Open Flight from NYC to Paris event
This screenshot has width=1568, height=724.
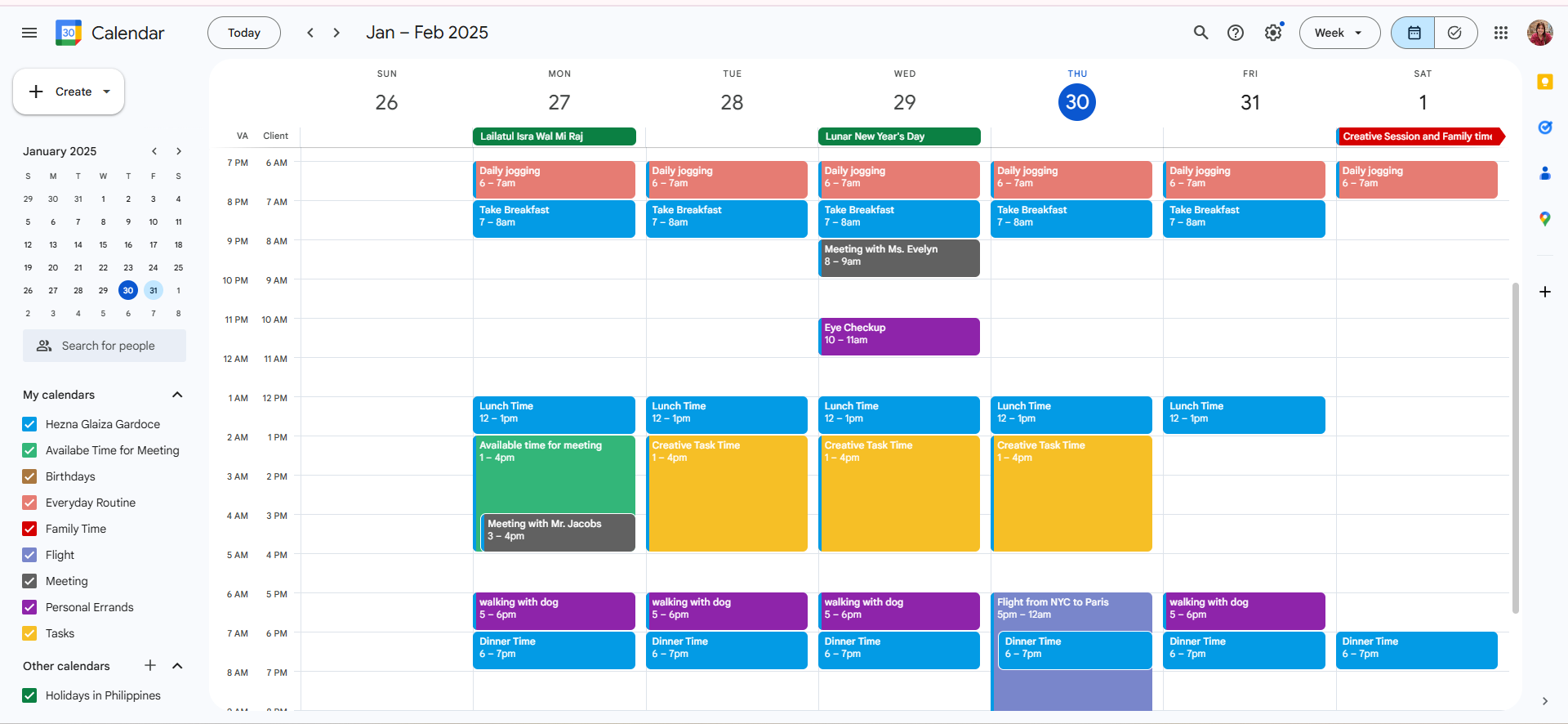1071,611
